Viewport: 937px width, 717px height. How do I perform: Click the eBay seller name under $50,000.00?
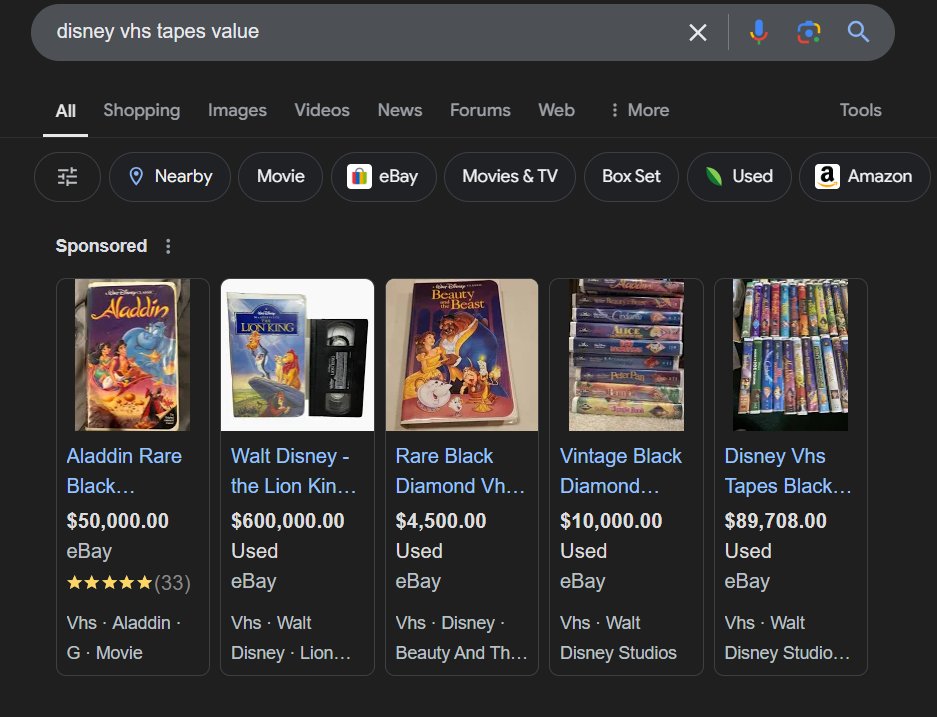click(89, 551)
